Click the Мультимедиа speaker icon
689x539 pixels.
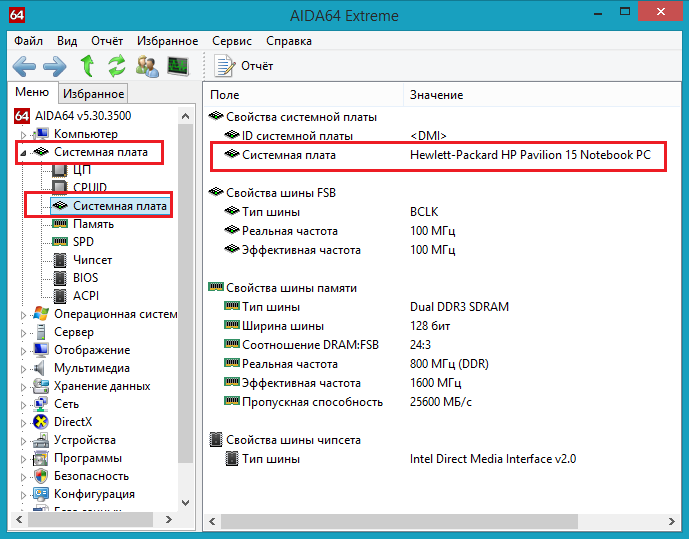click(40, 368)
